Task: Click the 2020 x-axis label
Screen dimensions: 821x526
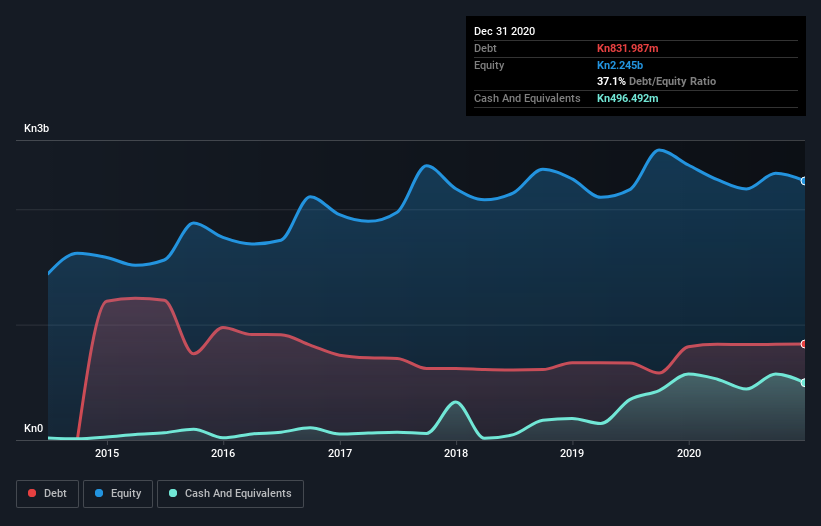Action: click(689, 453)
